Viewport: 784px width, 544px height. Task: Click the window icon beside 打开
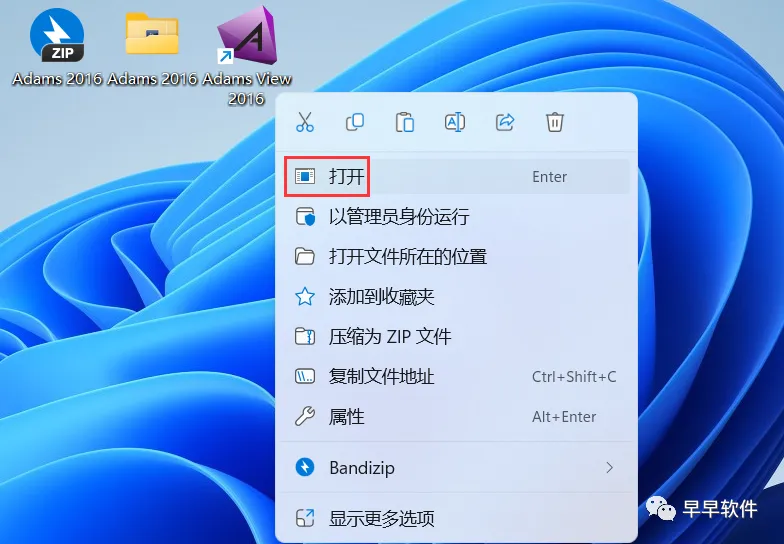305,176
